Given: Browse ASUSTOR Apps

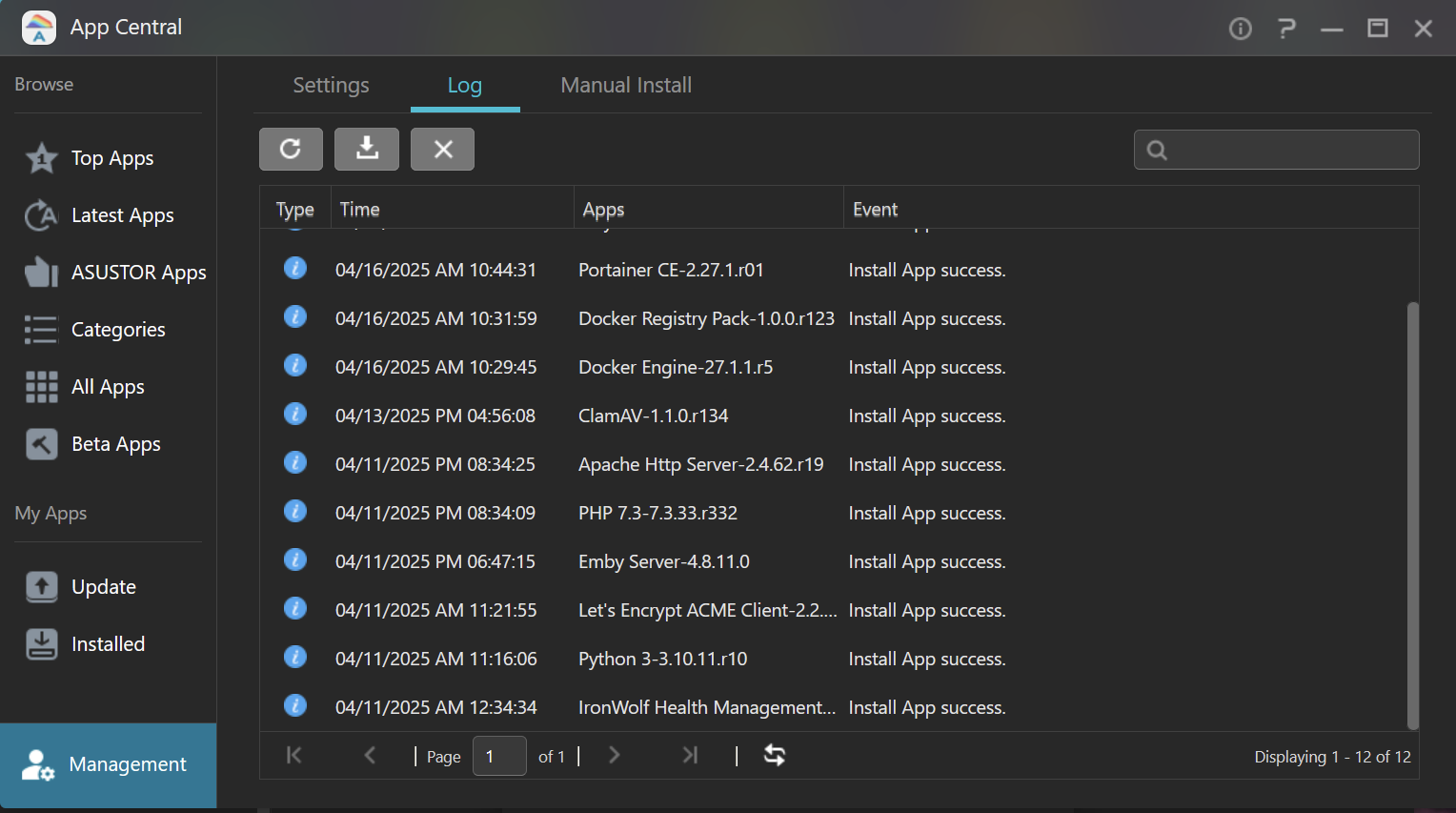Looking at the screenshot, I should (x=138, y=273).
